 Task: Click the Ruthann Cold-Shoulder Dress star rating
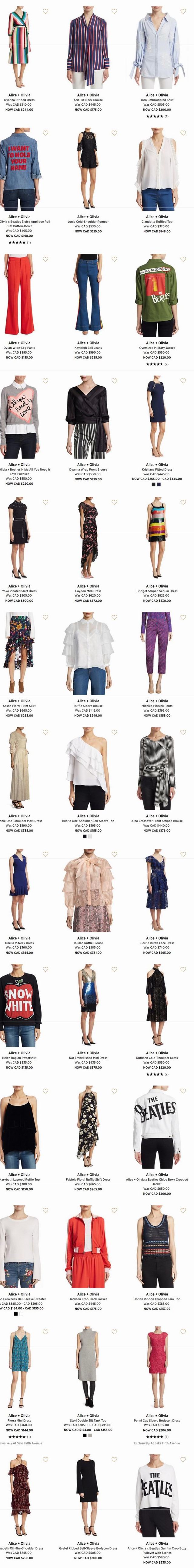click(x=154, y=1074)
